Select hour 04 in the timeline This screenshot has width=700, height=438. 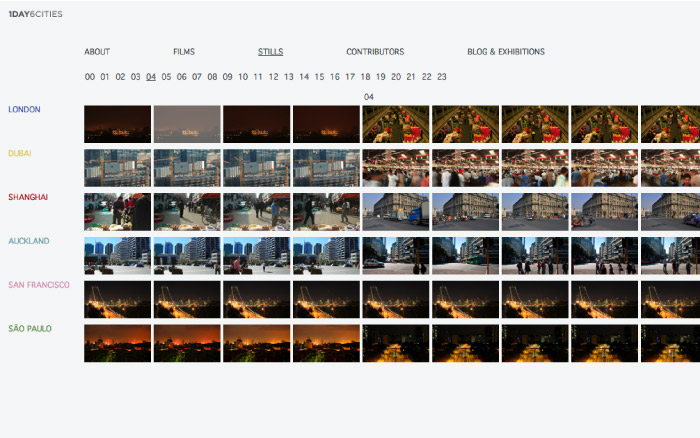coord(151,77)
